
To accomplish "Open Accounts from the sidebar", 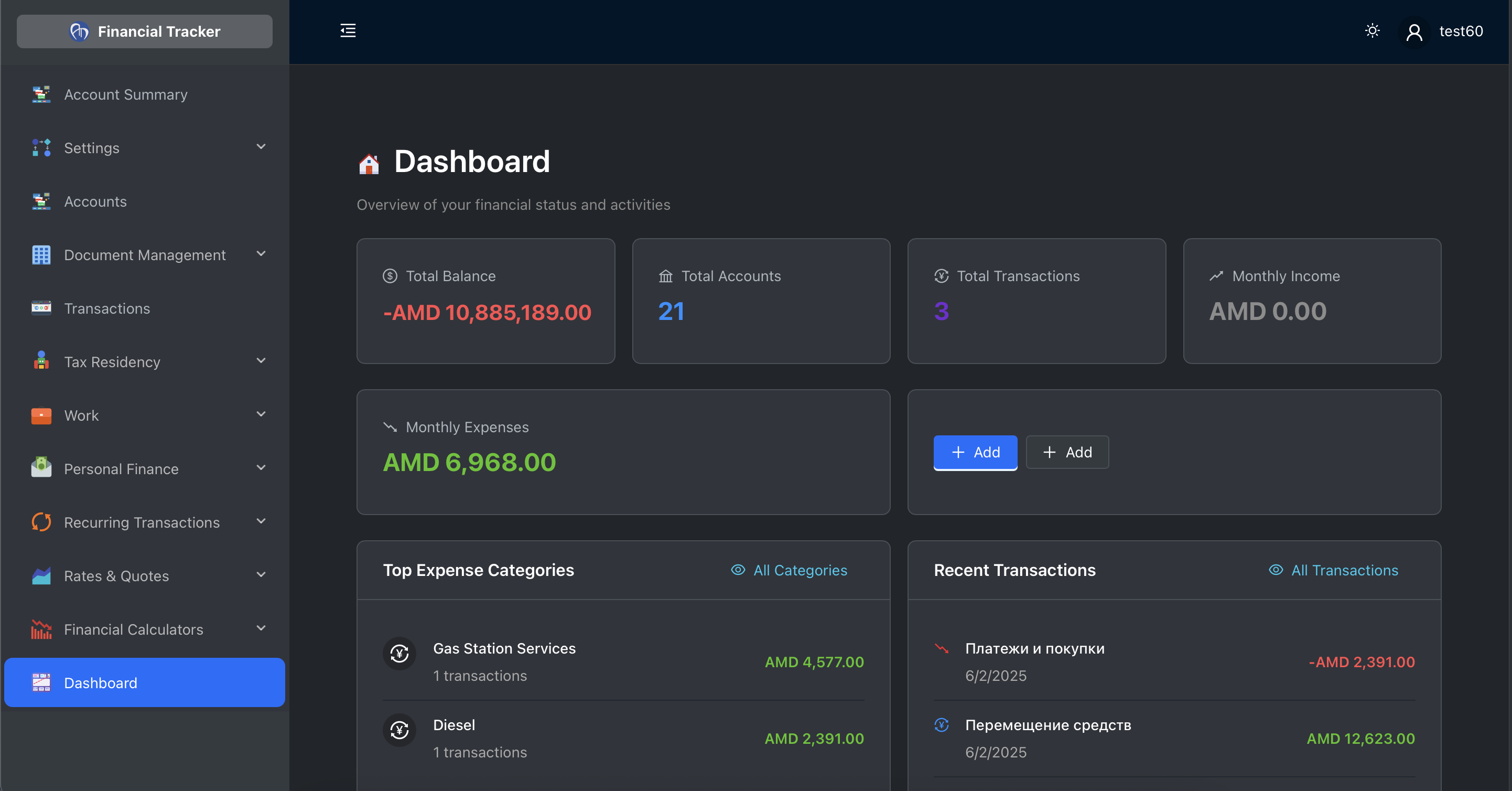I will click(95, 201).
